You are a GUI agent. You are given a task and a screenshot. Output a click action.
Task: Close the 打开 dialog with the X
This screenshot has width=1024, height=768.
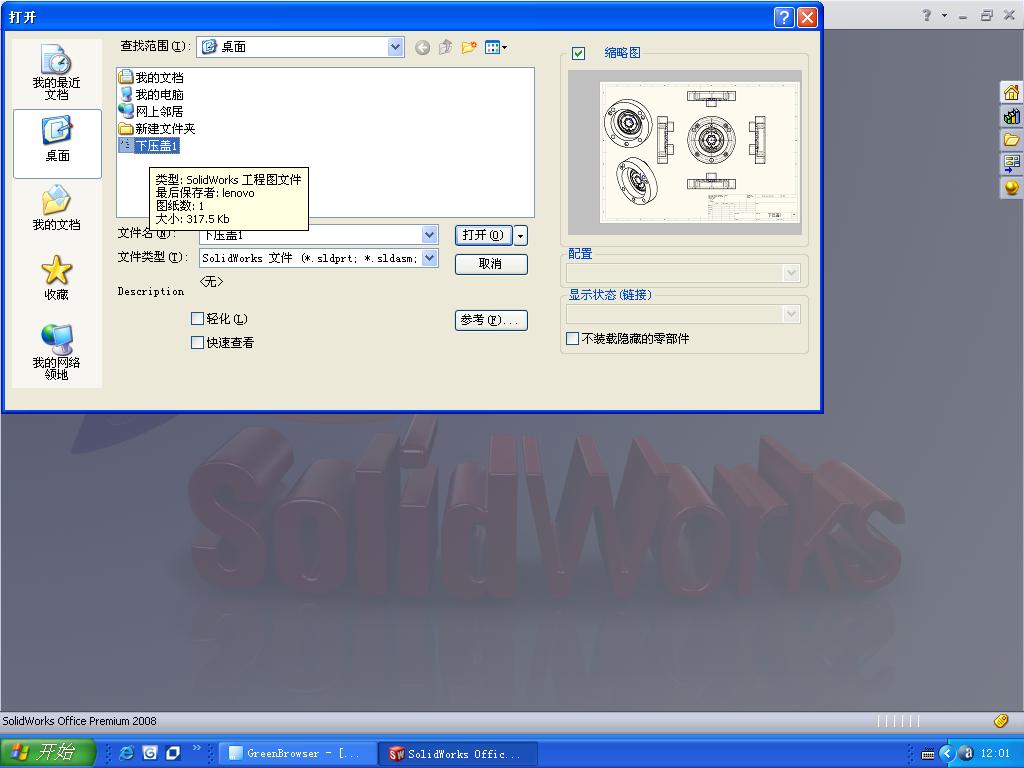pos(808,17)
